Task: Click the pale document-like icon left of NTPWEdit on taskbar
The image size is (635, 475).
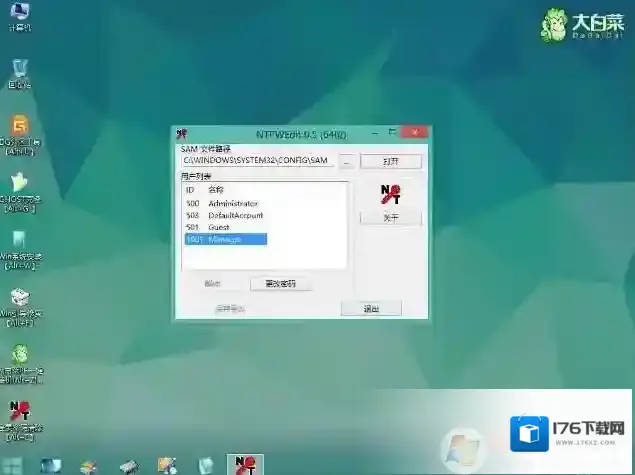Action: point(206,466)
